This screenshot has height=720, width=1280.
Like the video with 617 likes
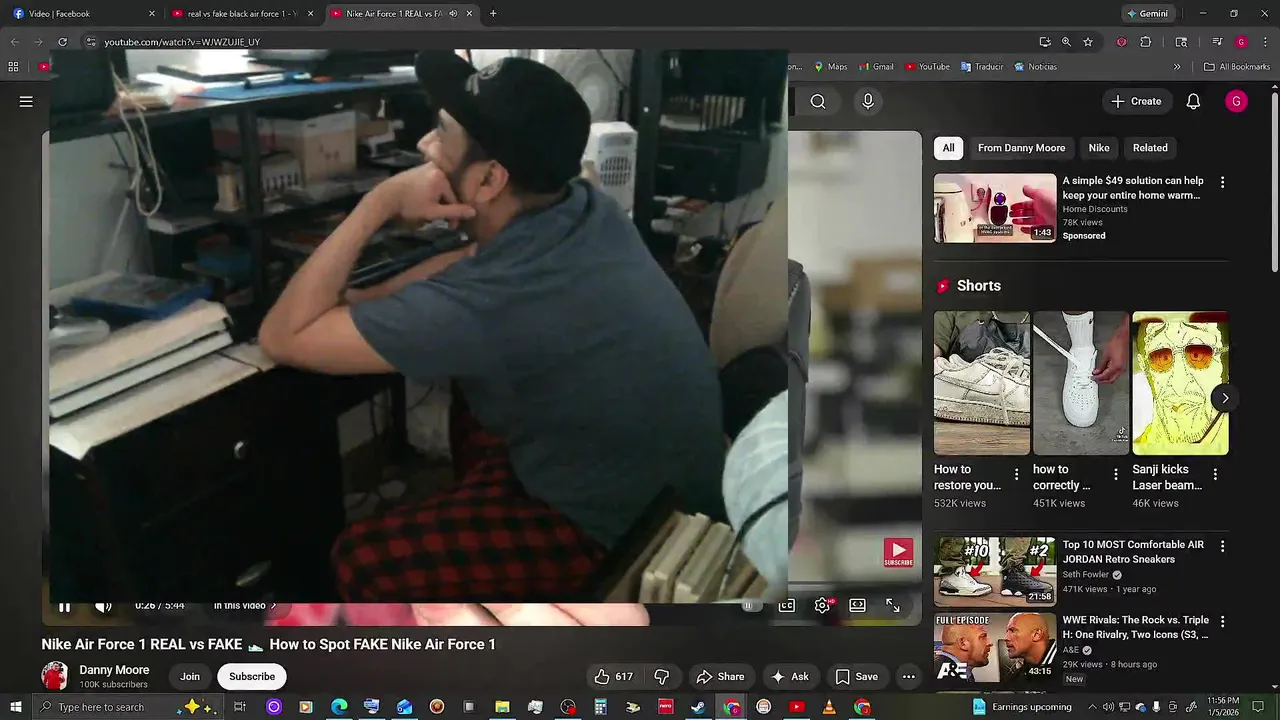614,677
